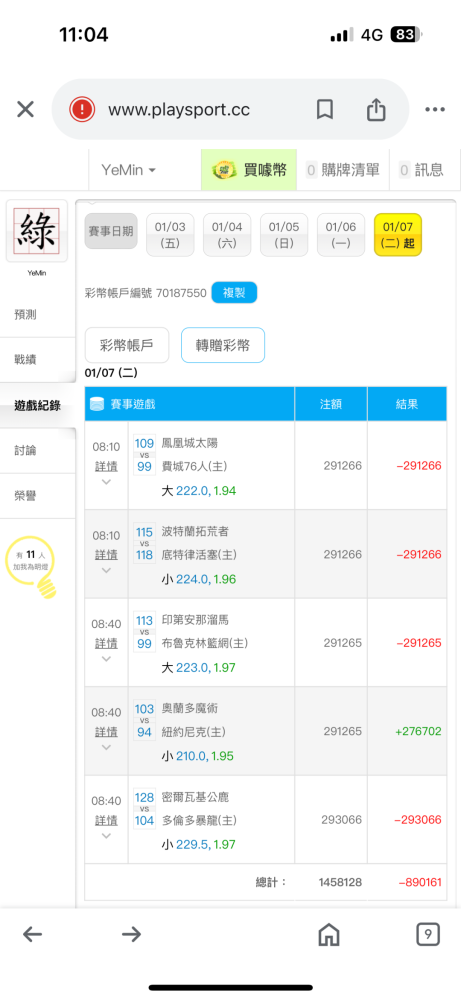Tap the share icon in address bar
Viewport: 461px width, 1000px height.
[x=376, y=109]
